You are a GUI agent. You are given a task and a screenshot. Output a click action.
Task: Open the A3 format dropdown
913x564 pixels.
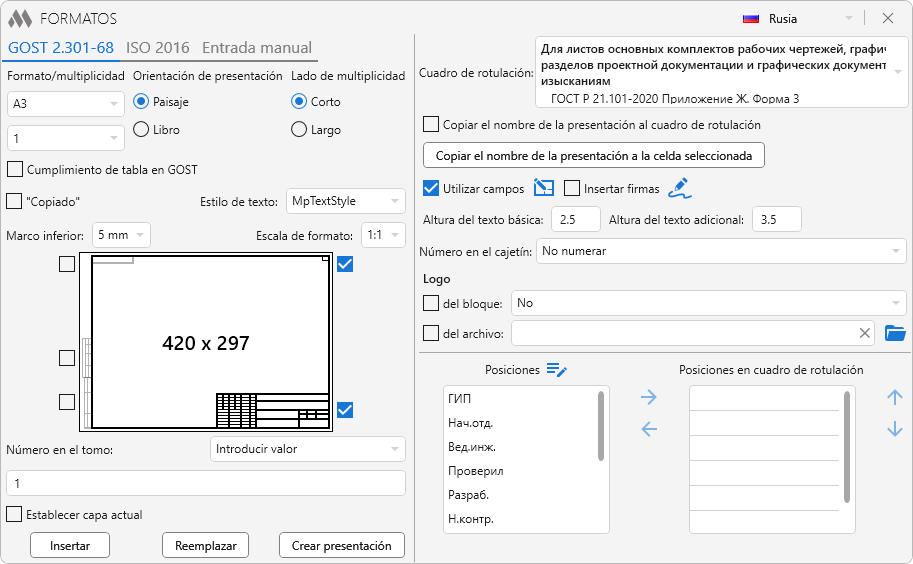pos(65,103)
